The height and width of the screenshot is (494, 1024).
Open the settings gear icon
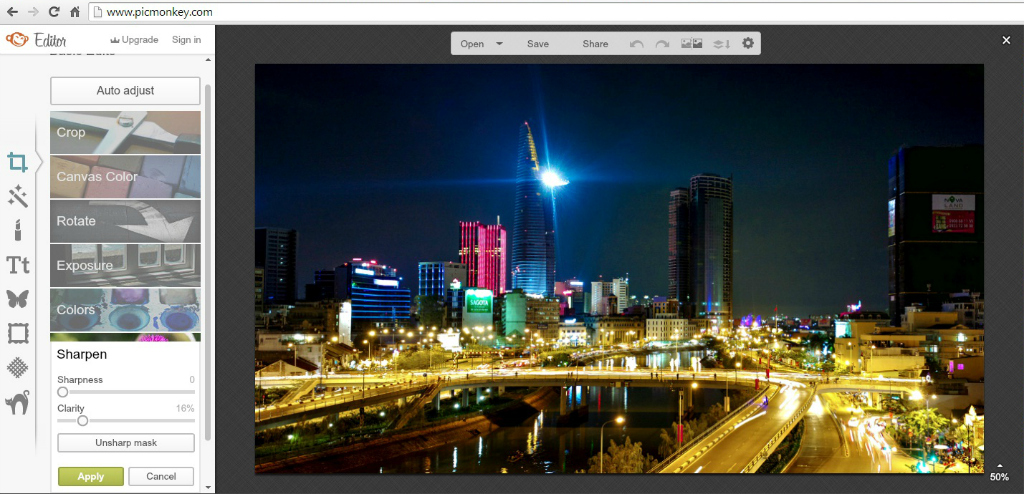[748, 43]
